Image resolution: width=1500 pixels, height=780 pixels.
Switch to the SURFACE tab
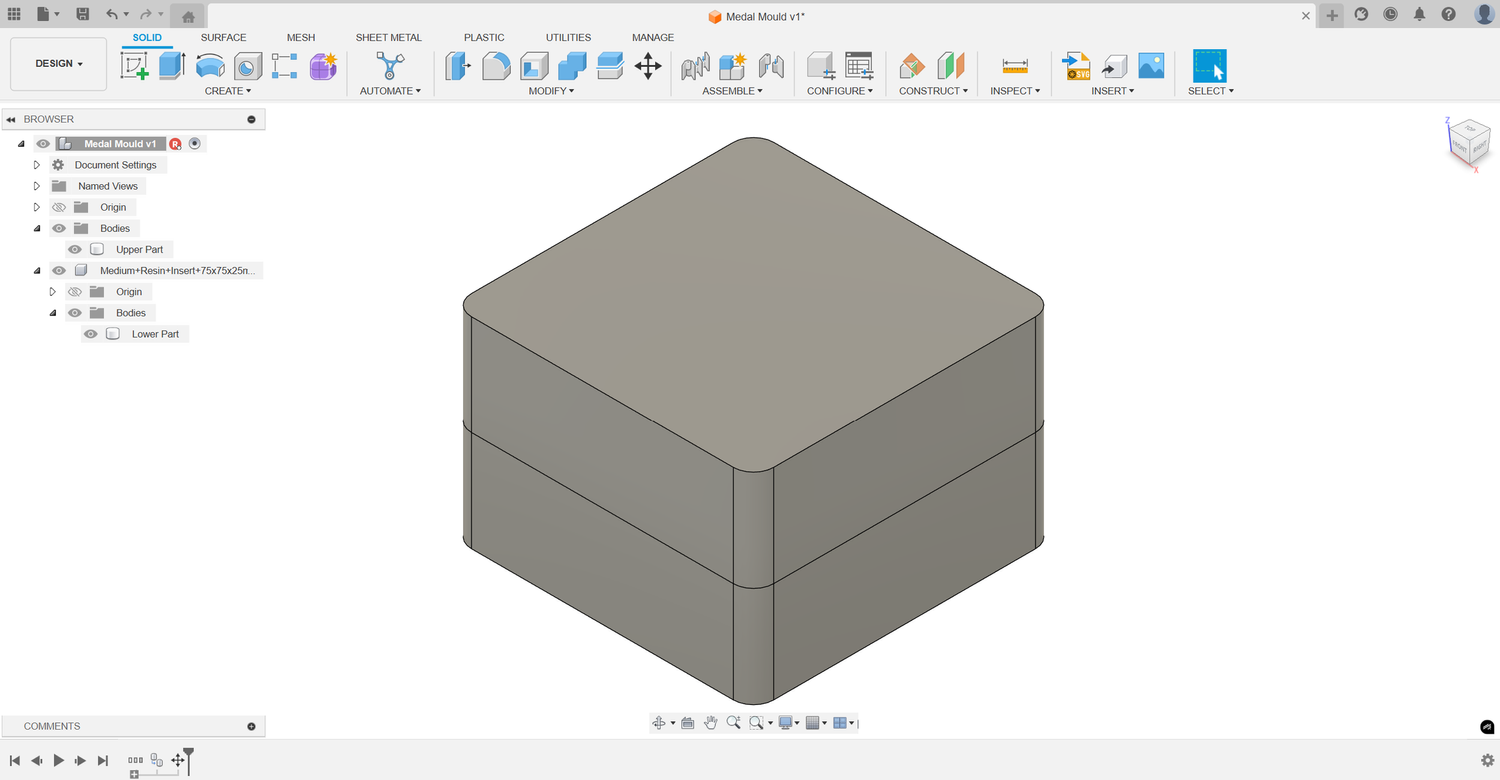pos(223,38)
